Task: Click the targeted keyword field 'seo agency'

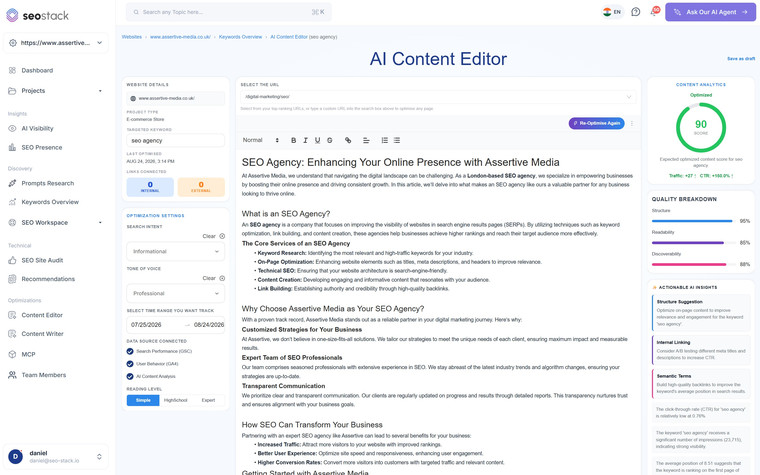Action: click(175, 141)
